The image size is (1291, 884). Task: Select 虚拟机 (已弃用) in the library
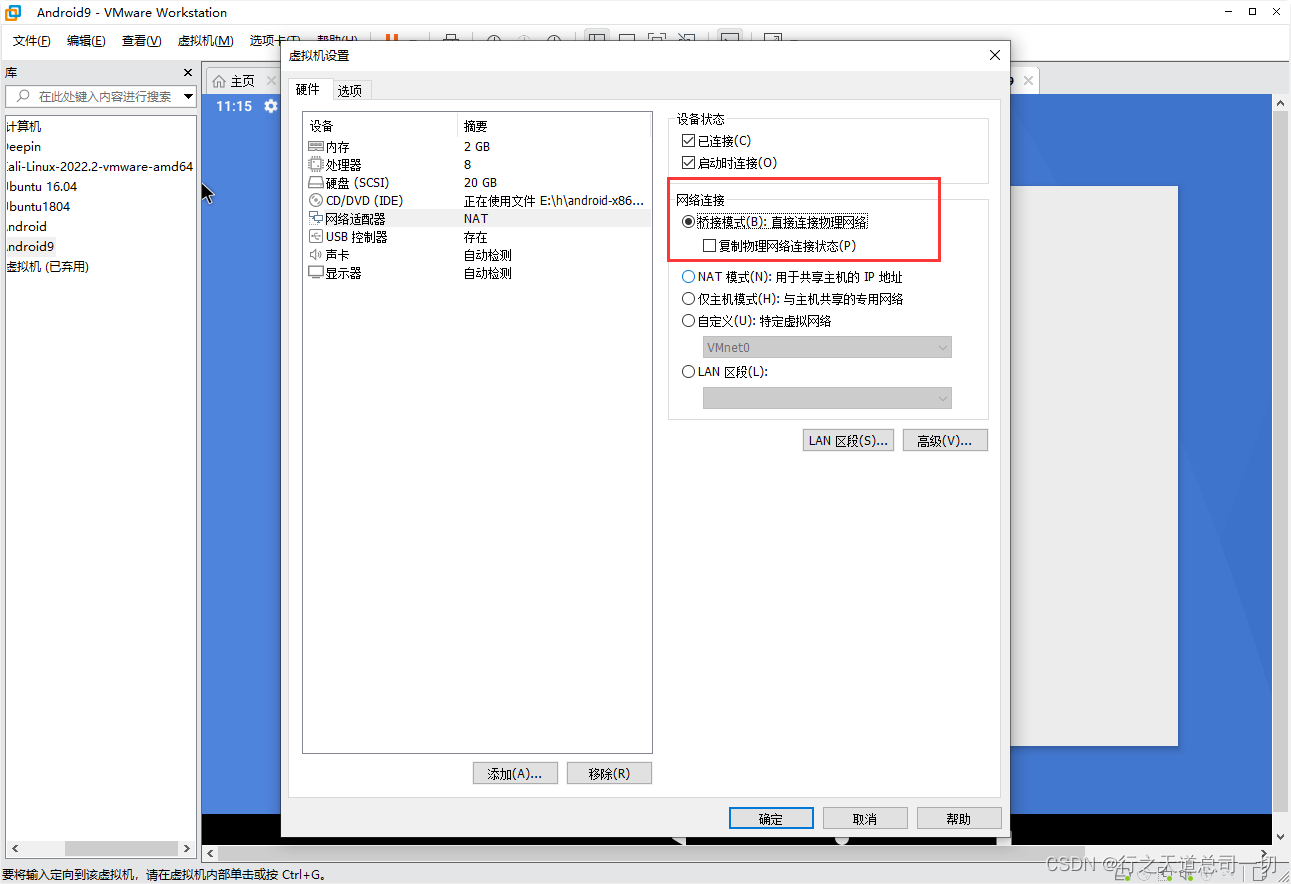47,267
